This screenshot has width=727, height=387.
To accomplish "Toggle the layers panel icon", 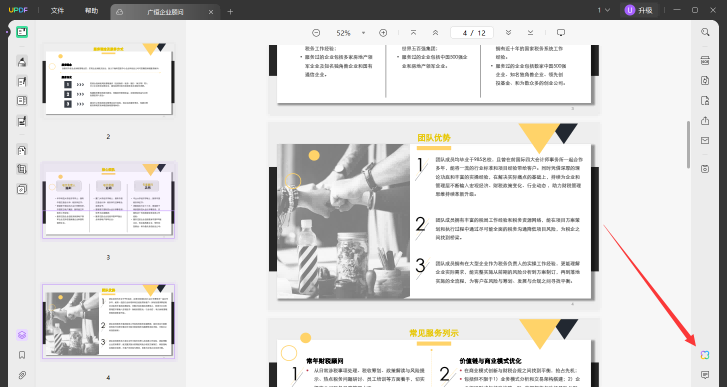I will [x=22, y=335].
